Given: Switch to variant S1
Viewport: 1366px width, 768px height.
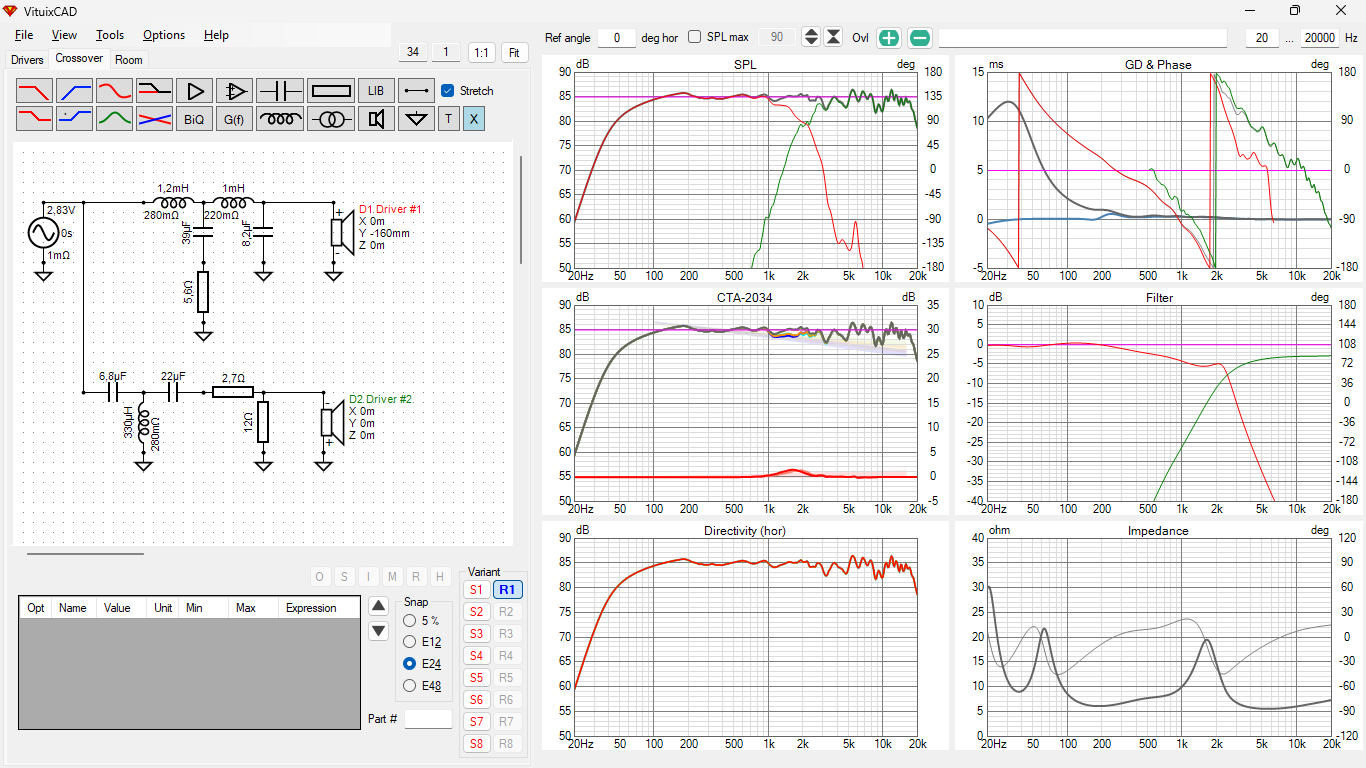Looking at the screenshot, I should pos(476,590).
